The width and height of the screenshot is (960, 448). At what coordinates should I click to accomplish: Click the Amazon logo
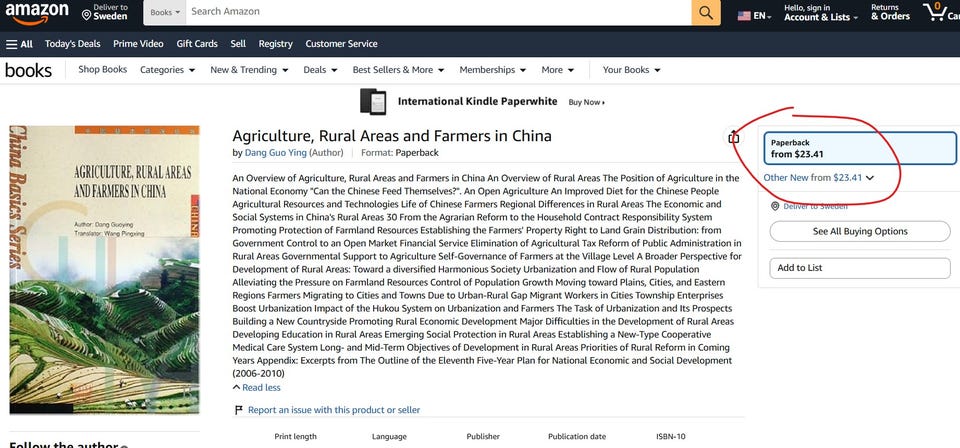pos(37,13)
